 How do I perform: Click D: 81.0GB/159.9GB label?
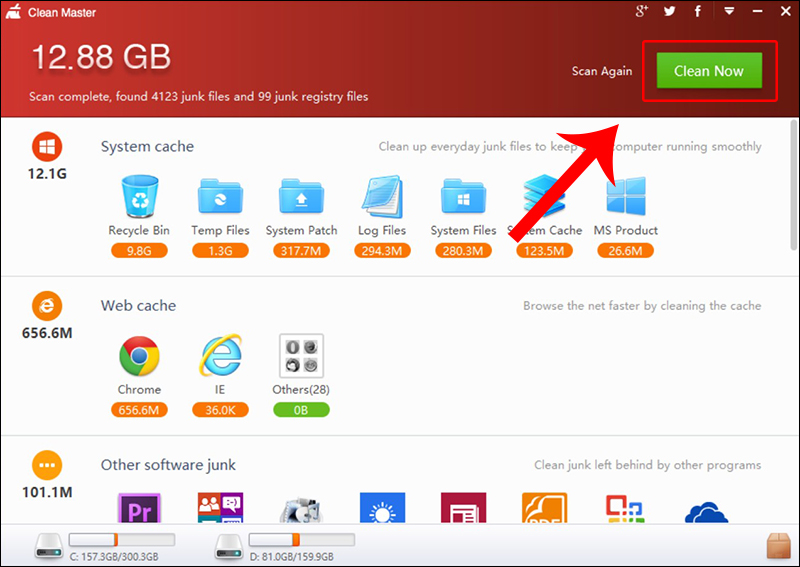point(291,556)
